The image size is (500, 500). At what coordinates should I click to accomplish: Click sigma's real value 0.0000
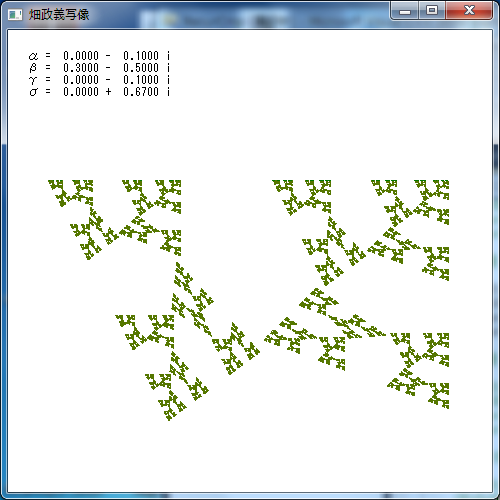pos(81,92)
